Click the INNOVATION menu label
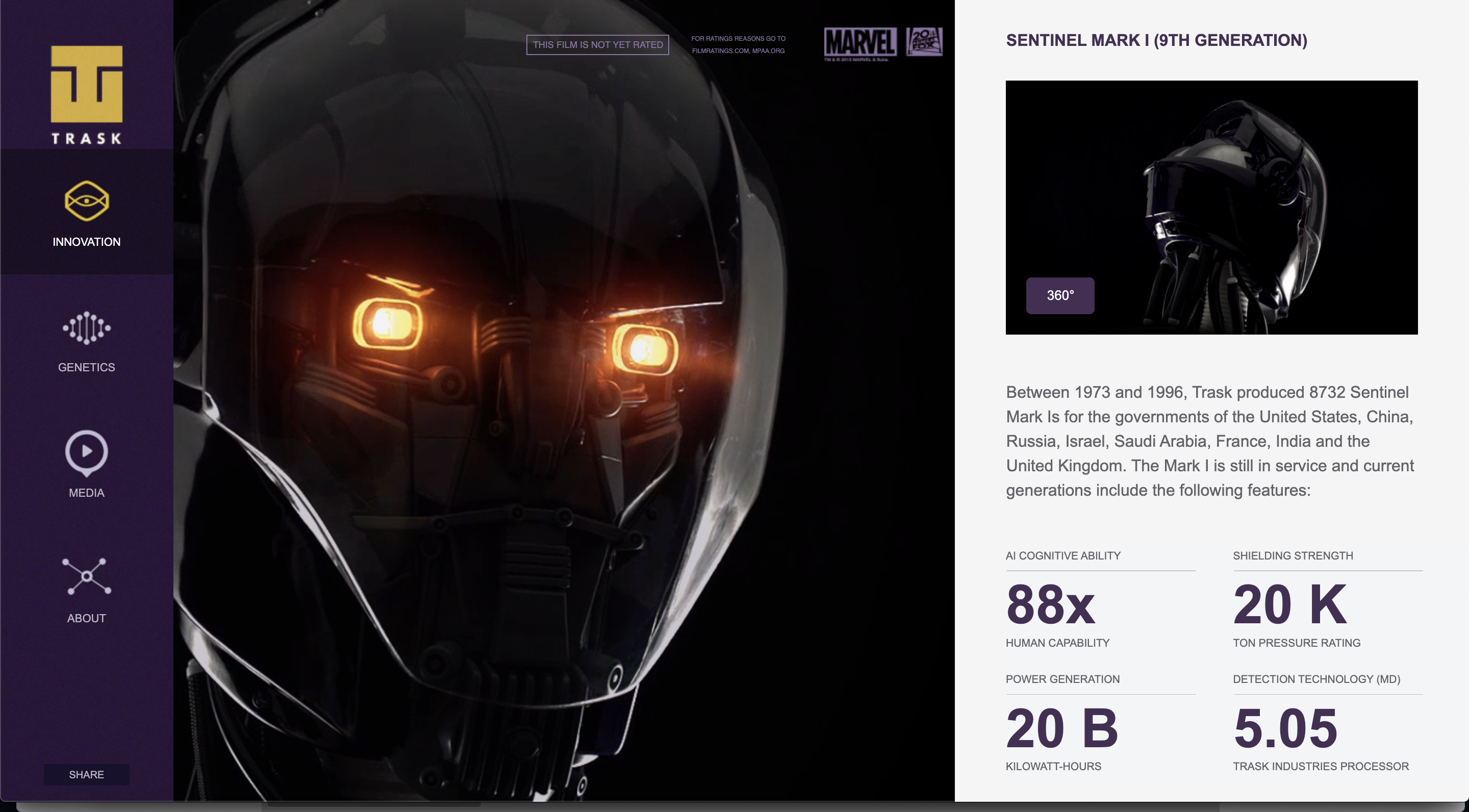Viewport: 1469px width, 812px height. coord(87,242)
